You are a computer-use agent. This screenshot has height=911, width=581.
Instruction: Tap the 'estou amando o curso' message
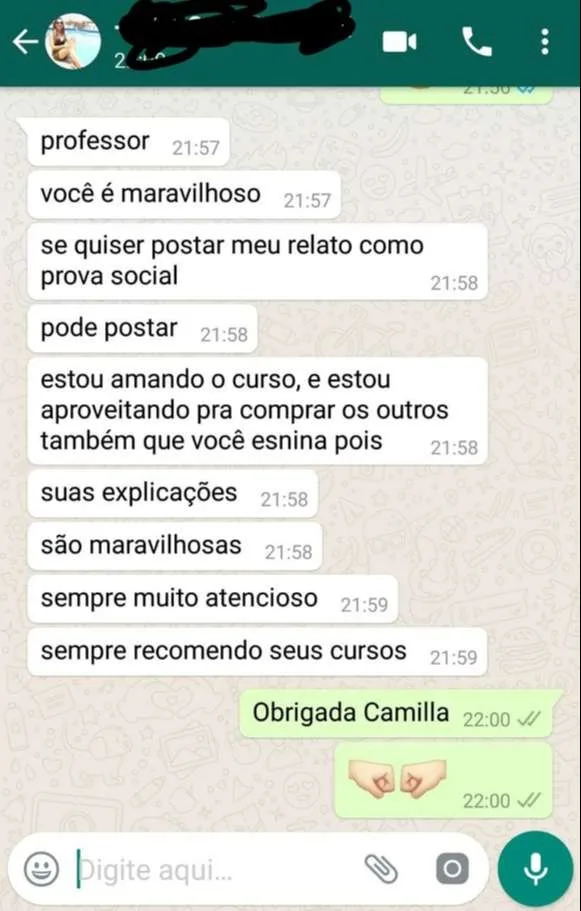[x=257, y=411]
